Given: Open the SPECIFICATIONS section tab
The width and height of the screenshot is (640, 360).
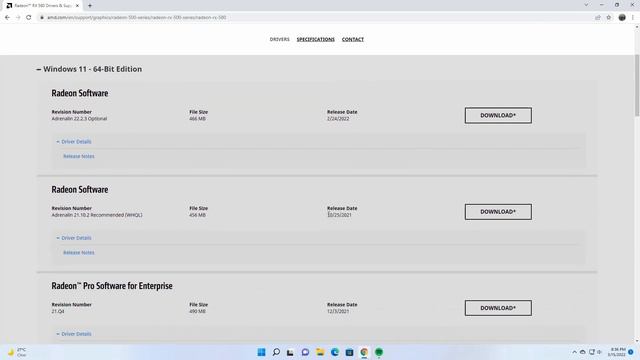Looking at the screenshot, I should tap(316, 39).
